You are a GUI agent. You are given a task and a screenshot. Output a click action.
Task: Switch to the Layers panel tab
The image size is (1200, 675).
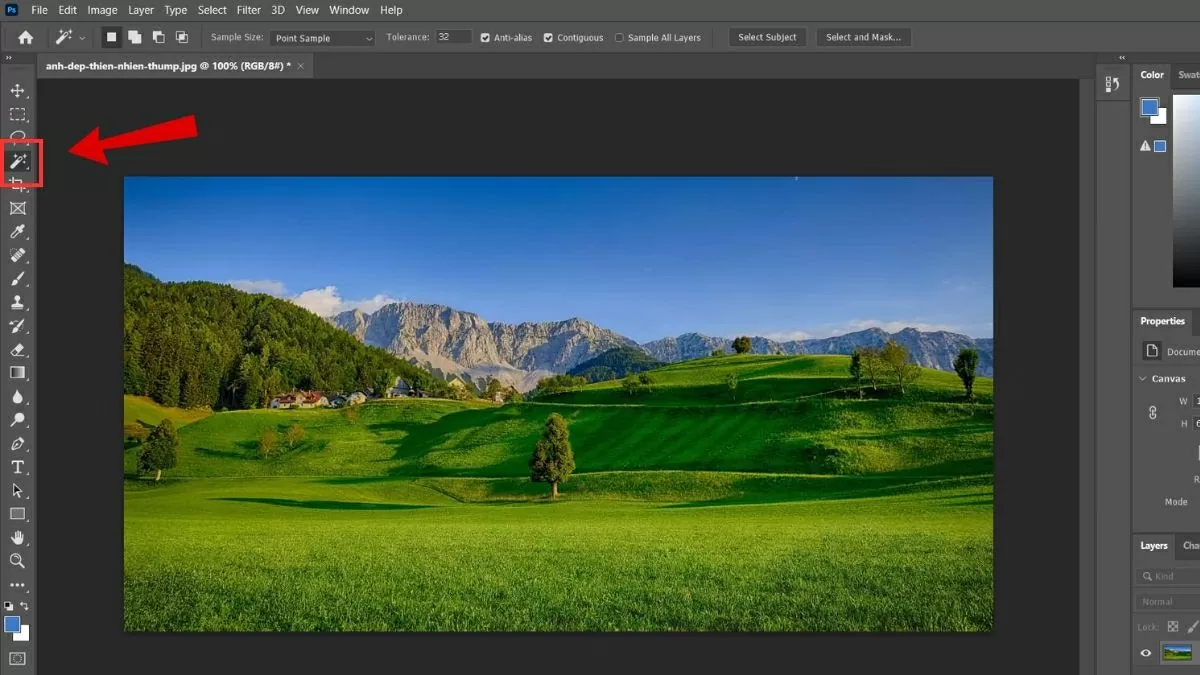click(1154, 546)
